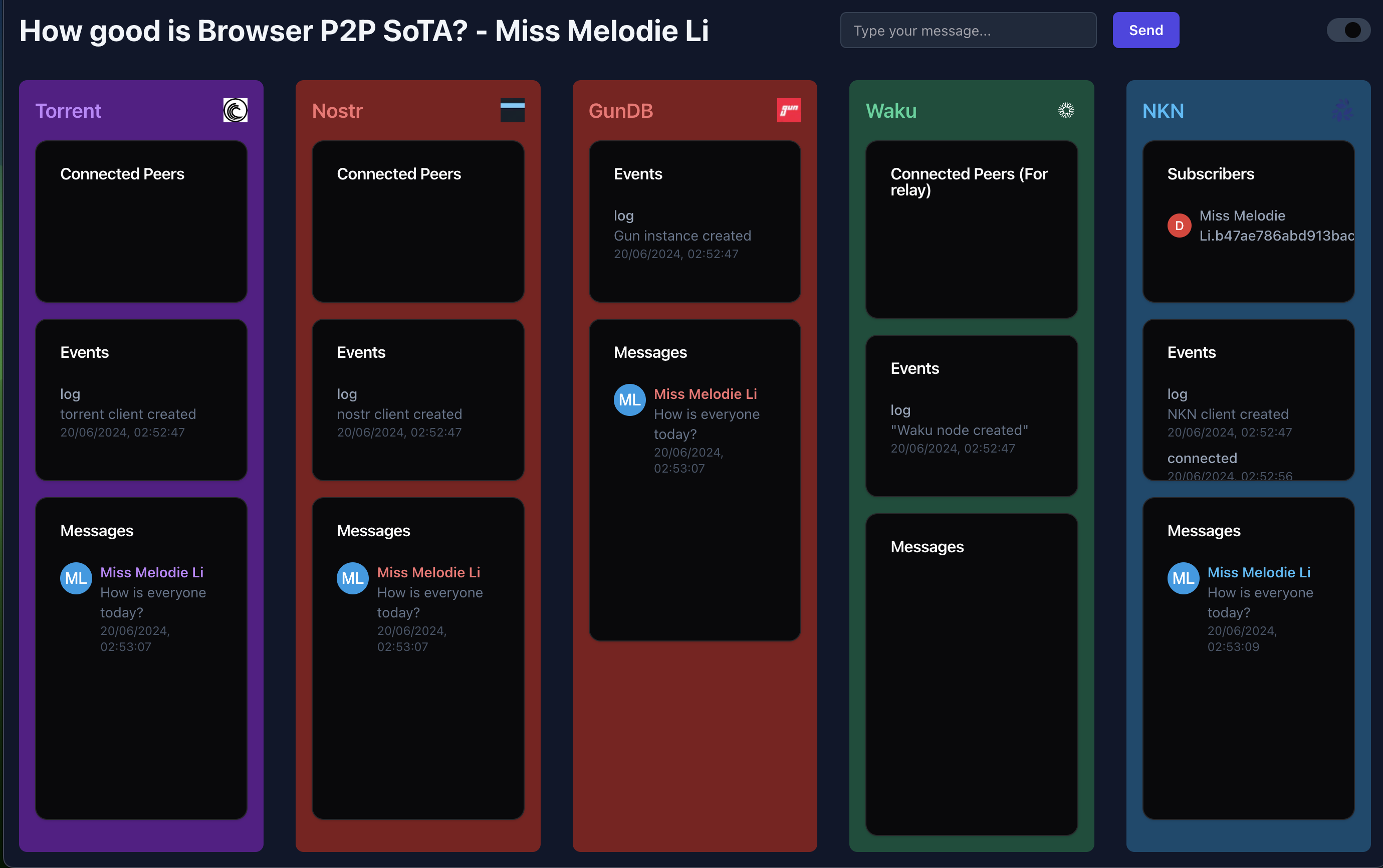1383x868 pixels.
Task: Click Torrent Messages heading
Action: pyautogui.click(x=97, y=531)
